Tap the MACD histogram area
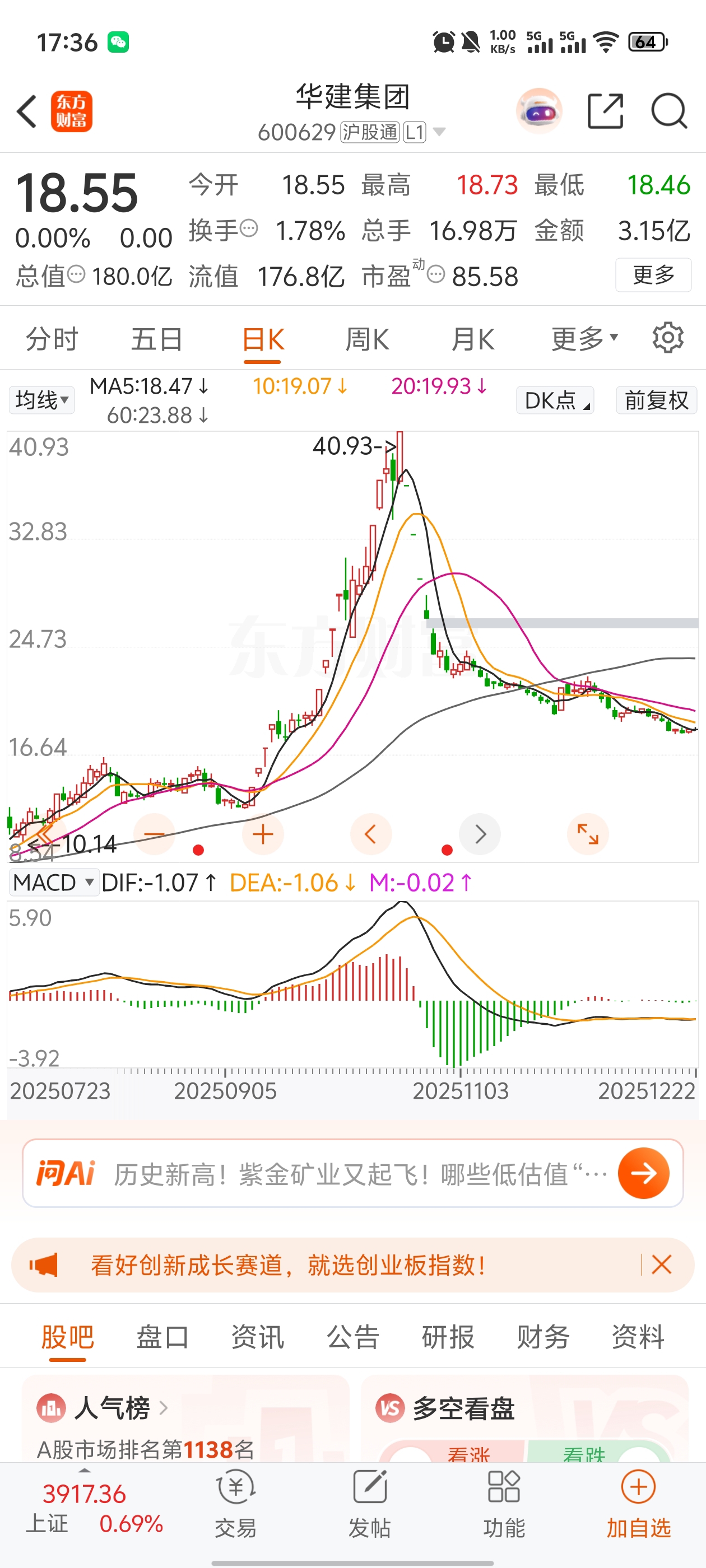Image resolution: width=706 pixels, height=1568 pixels. coord(352,984)
